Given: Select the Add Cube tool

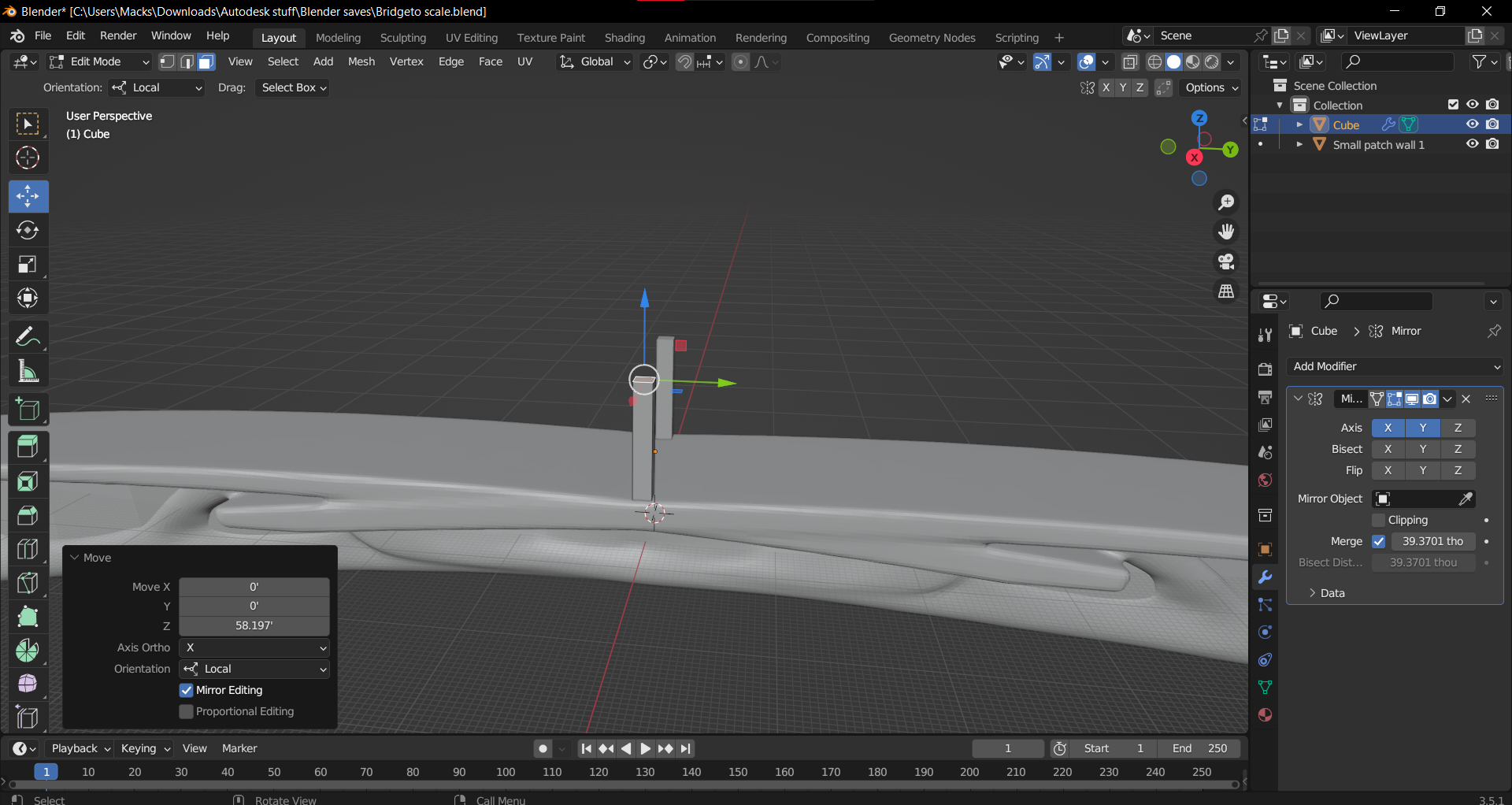Looking at the screenshot, I should [28, 410].
